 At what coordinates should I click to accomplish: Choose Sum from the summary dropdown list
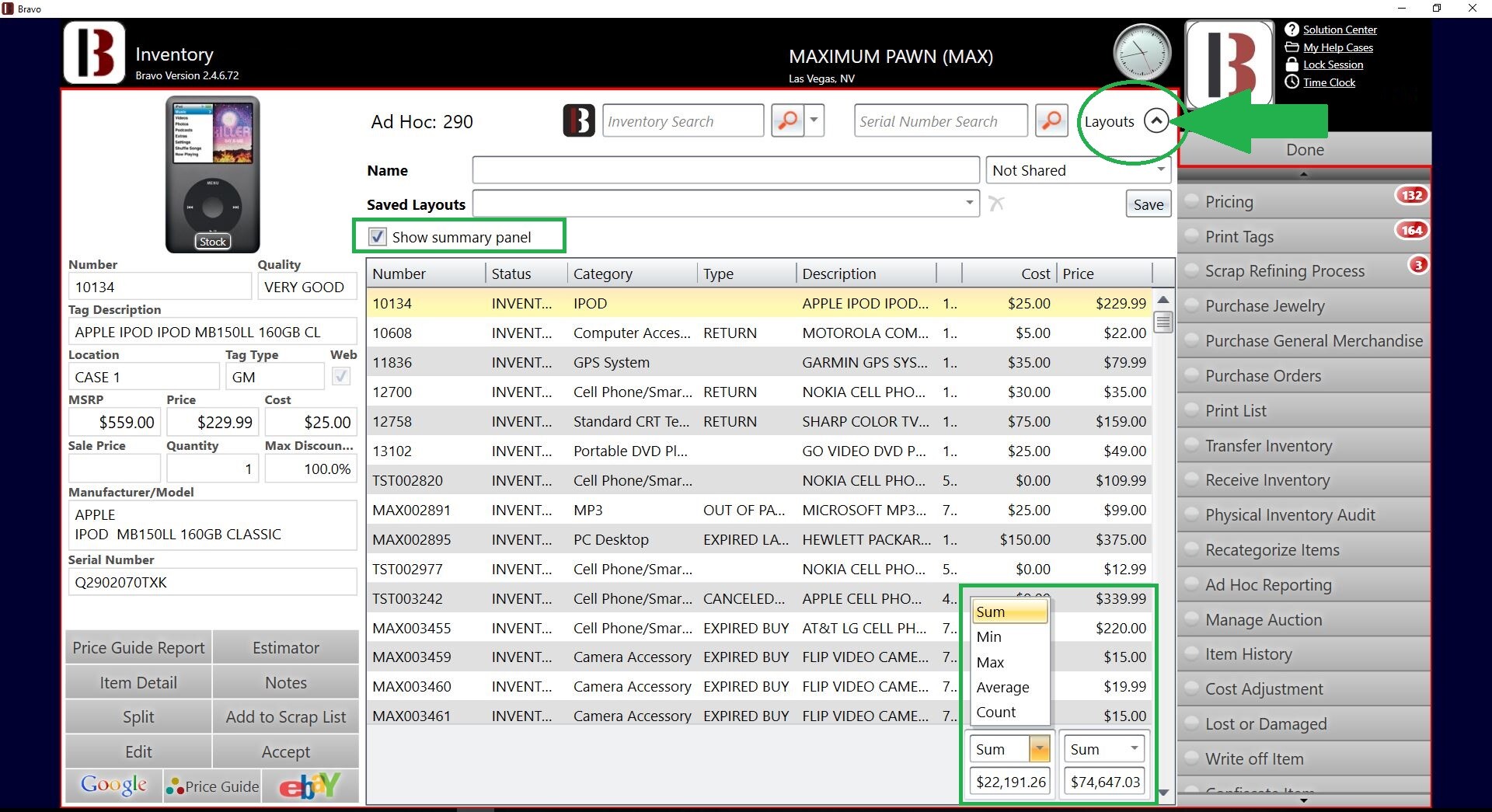tap(1010, 612)
